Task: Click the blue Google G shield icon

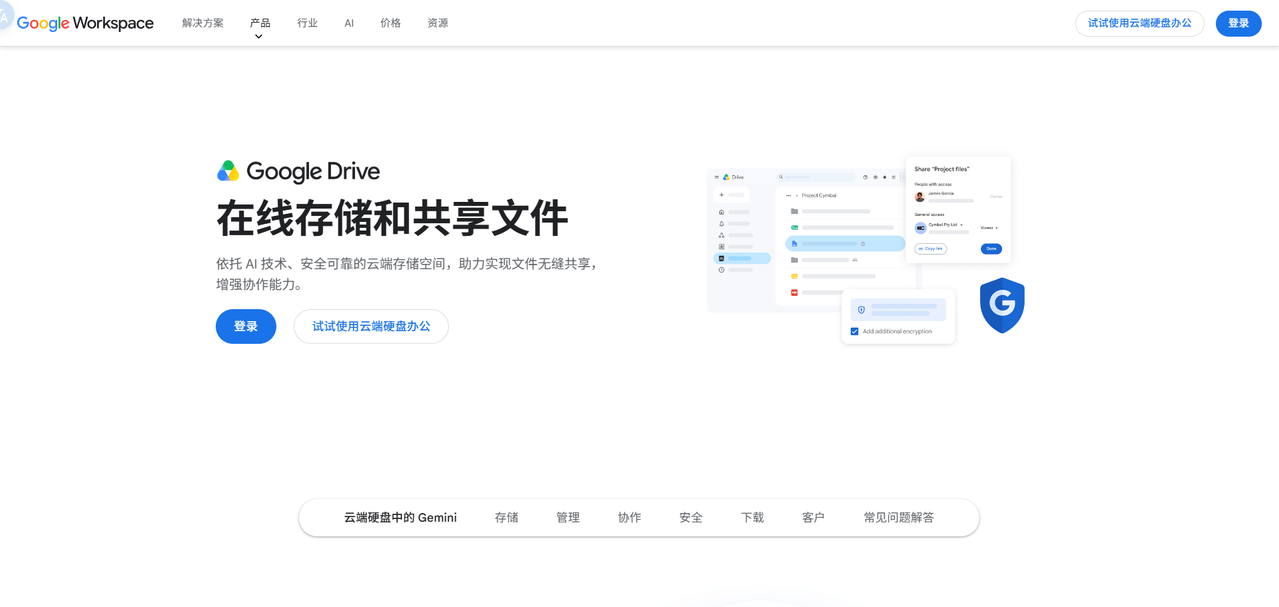Action: (x=1002, y=305)
